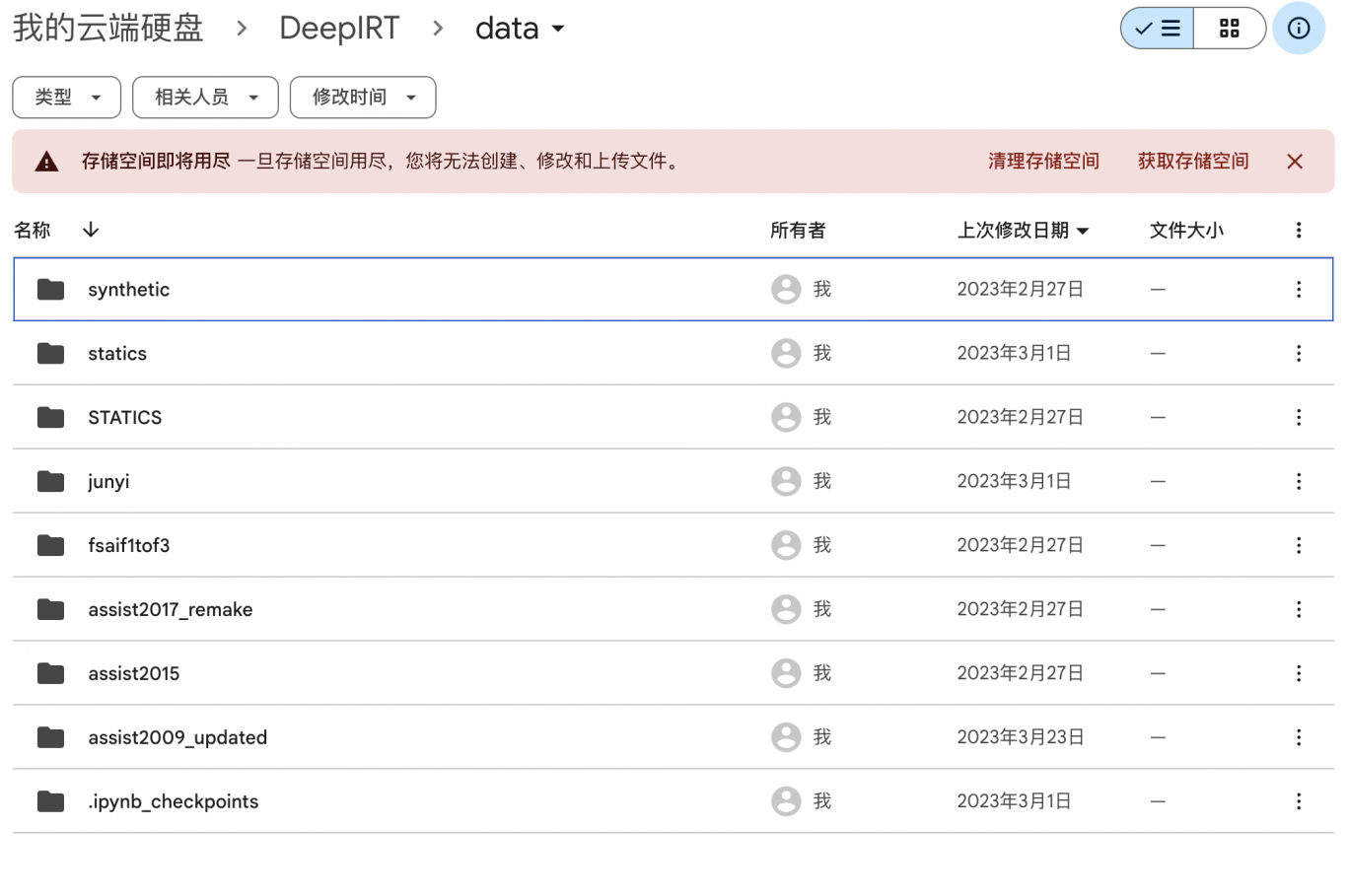Screen dimensions: 1347x896
Task: Click date 2023年2月27日 in fsaif1tof3 row
Action: (1021, 545)
